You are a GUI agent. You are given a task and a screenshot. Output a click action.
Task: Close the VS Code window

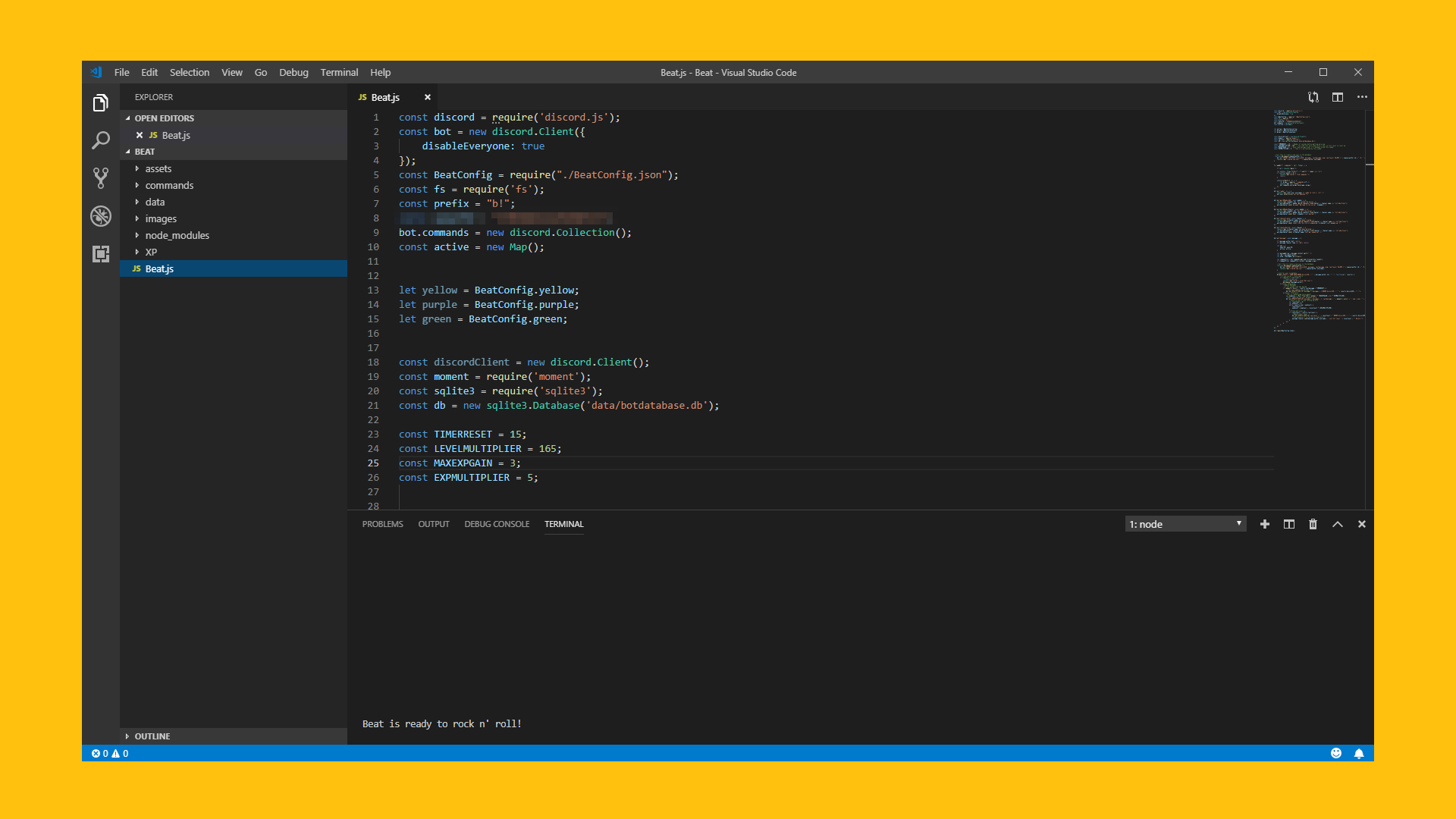point(1358,72)
